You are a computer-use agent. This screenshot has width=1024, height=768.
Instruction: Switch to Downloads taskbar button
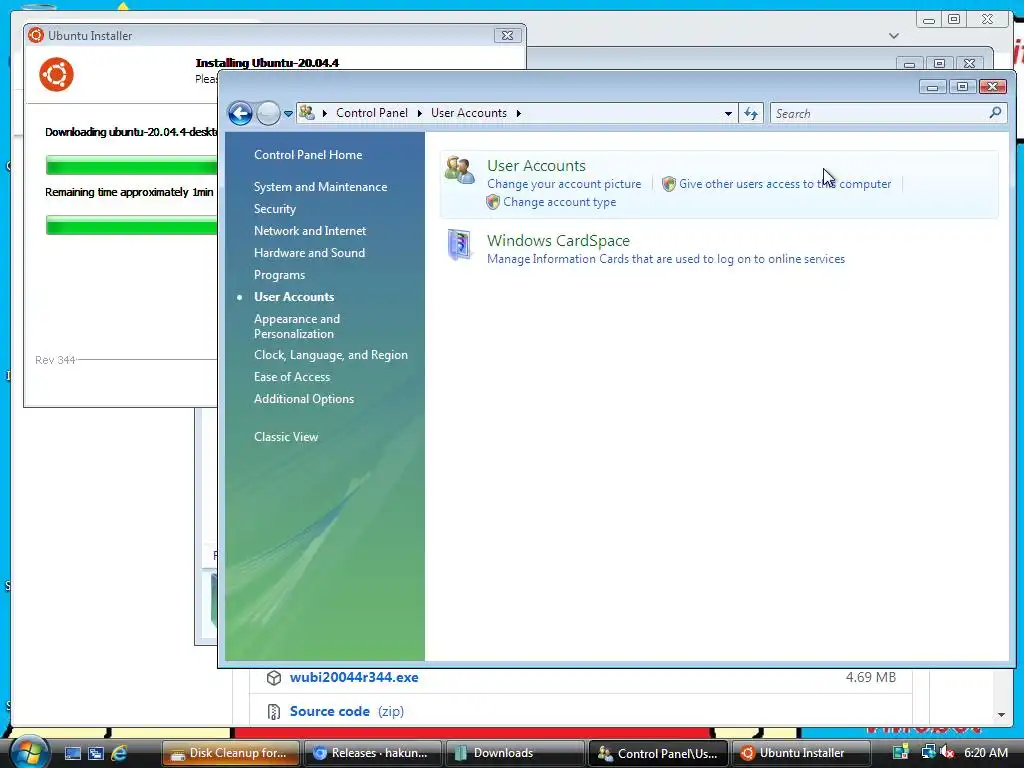coord(515,753)
